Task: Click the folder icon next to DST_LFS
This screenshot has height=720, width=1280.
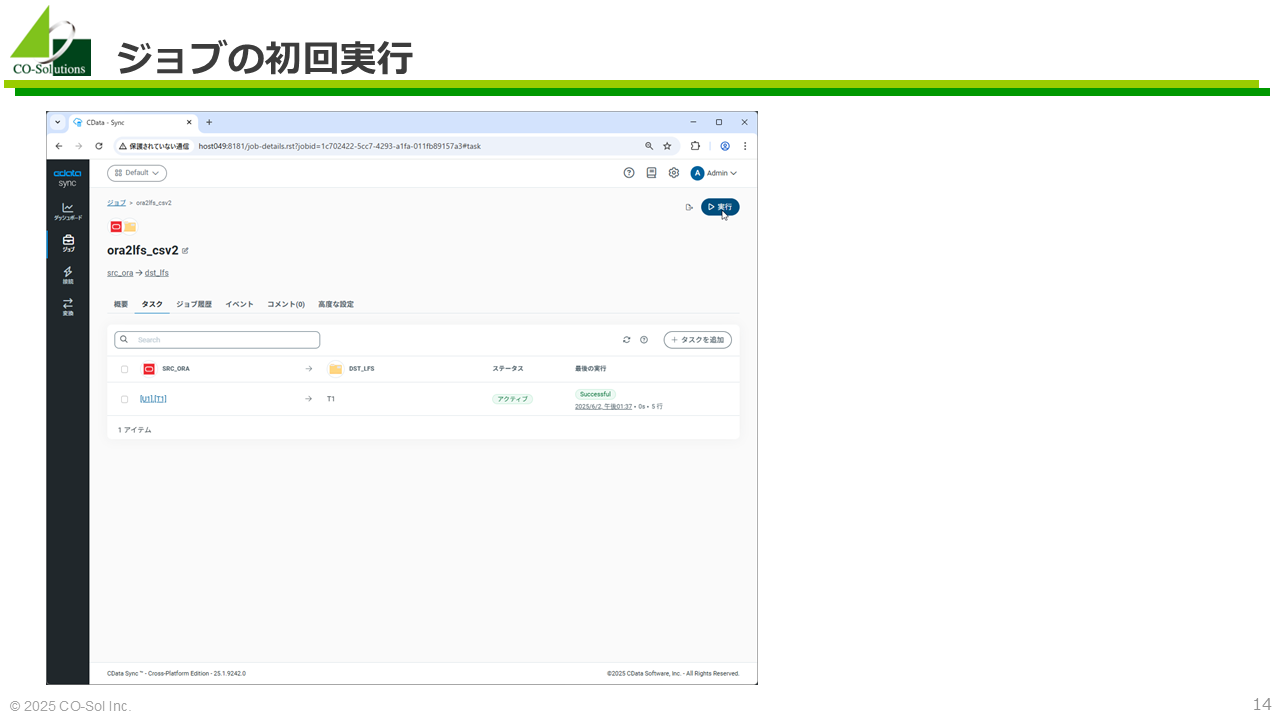Action: pos(335,369)
